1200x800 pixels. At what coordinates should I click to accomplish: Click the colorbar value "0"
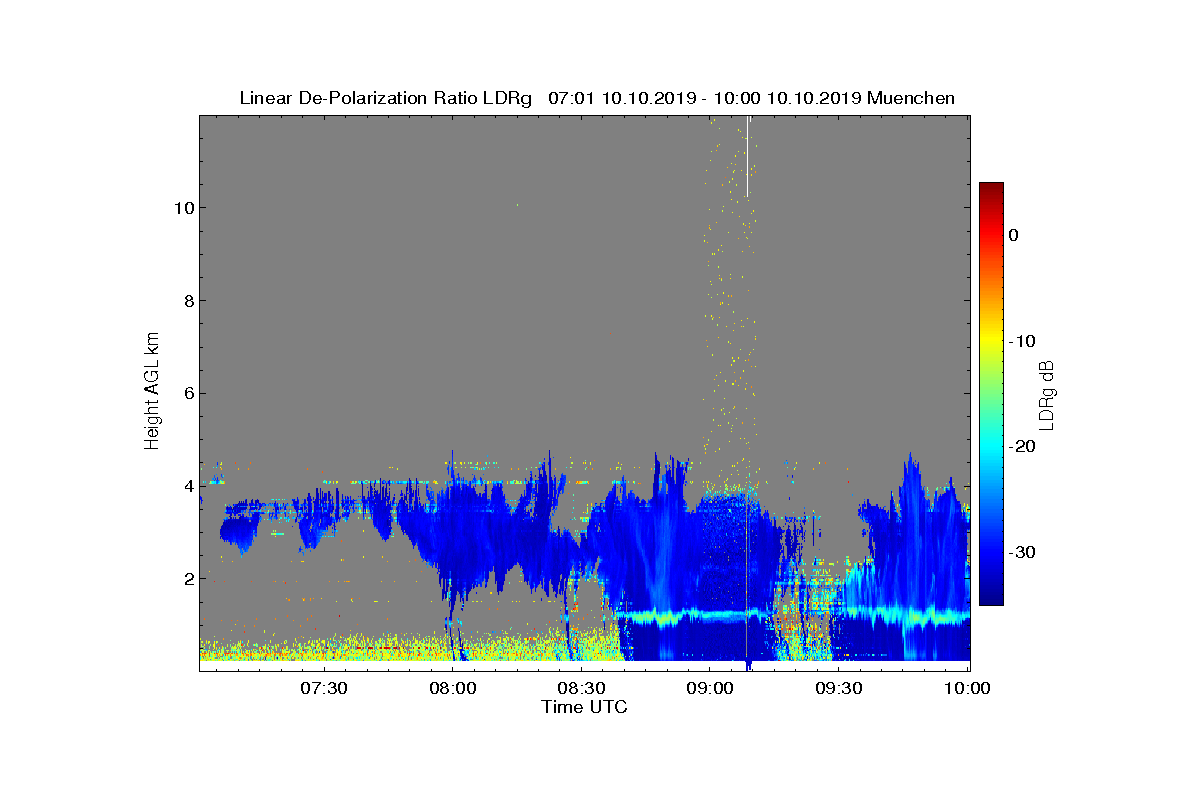1013,235
